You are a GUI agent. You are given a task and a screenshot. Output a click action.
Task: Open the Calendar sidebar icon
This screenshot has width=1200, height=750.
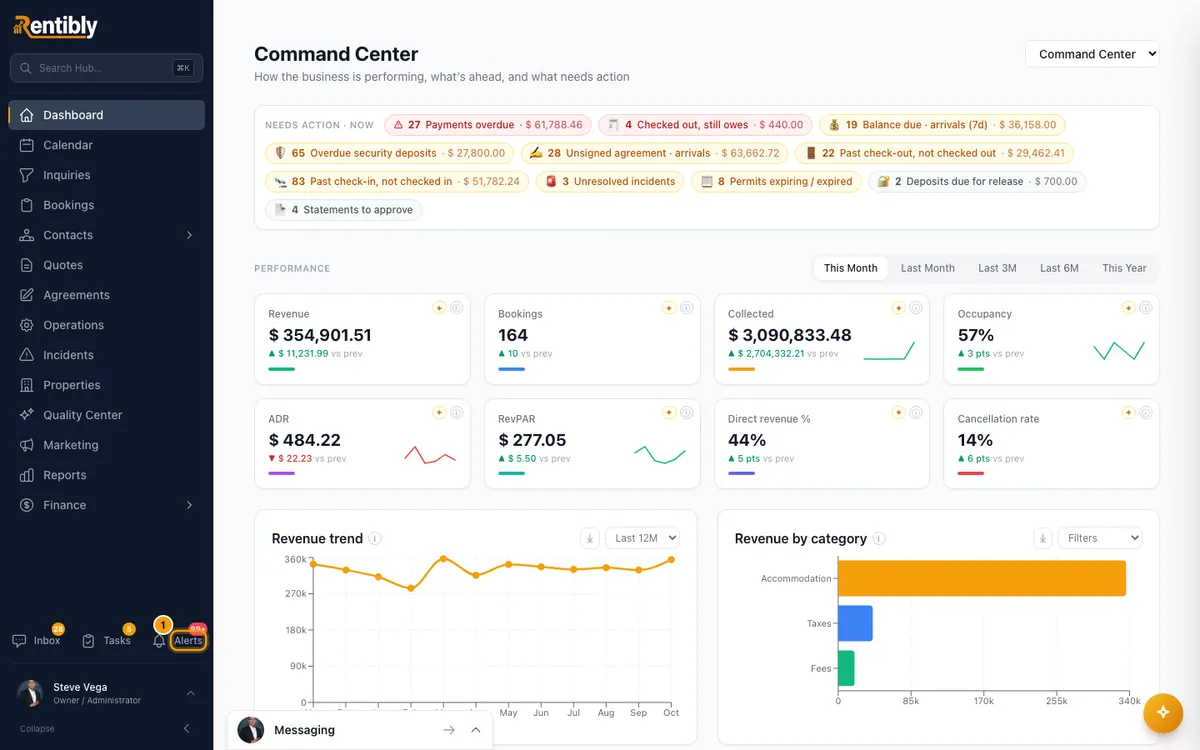27,145
